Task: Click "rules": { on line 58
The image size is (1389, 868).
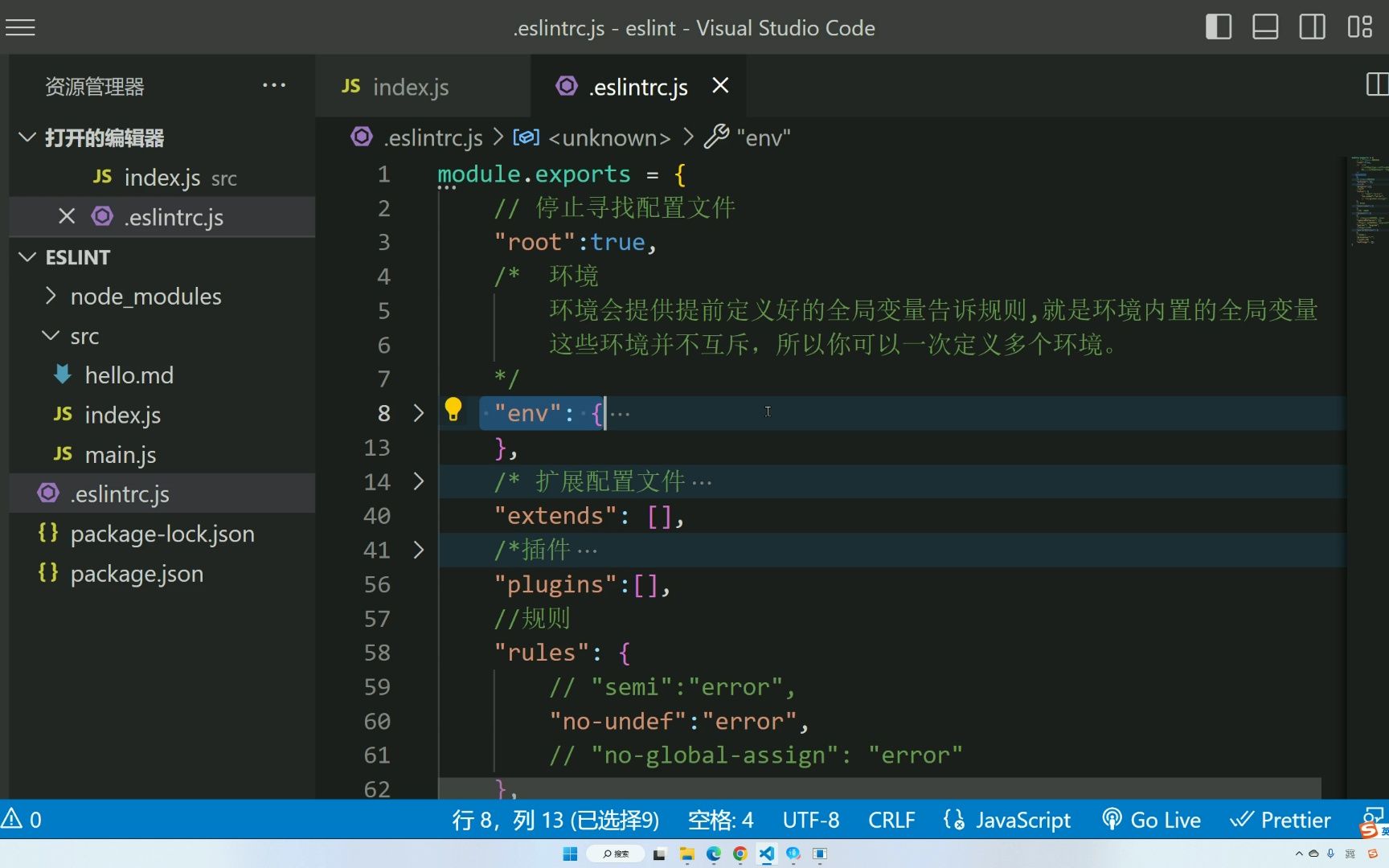Action: [563, 653]
